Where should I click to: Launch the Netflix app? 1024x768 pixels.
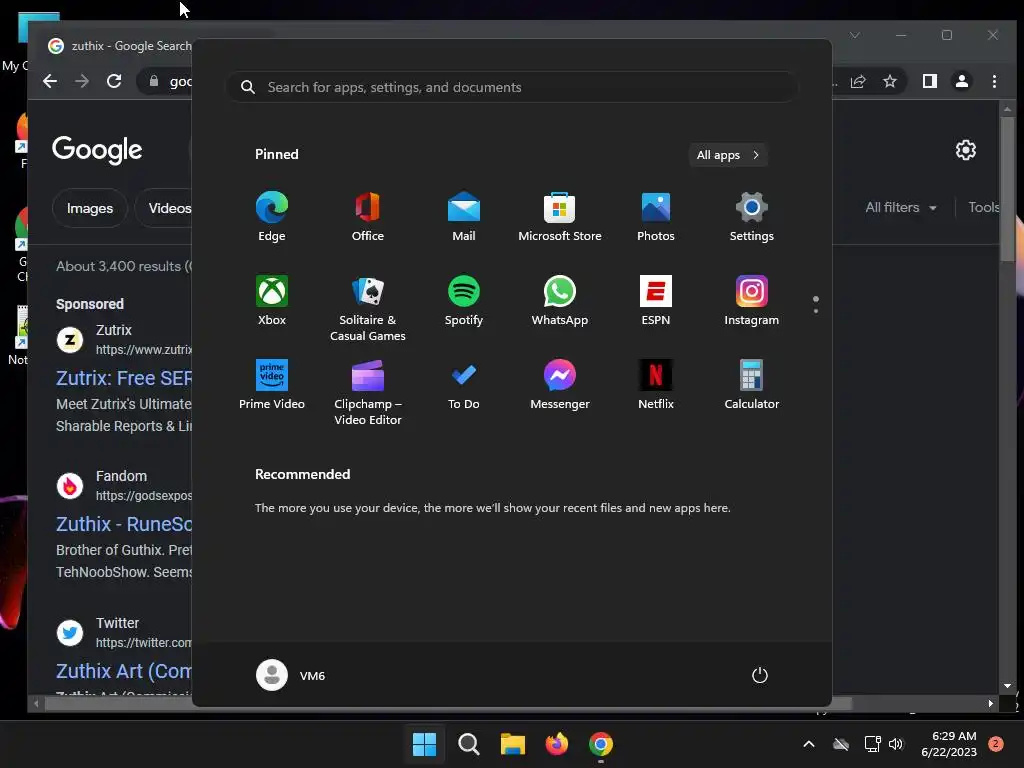(656, 385)
